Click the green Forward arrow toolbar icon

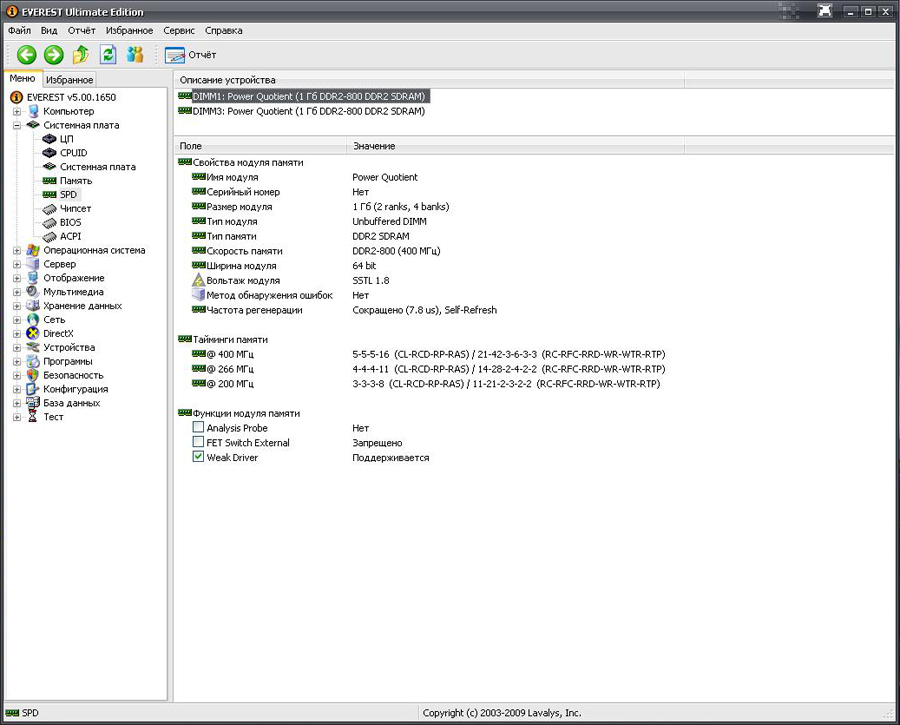click(54, 55)
